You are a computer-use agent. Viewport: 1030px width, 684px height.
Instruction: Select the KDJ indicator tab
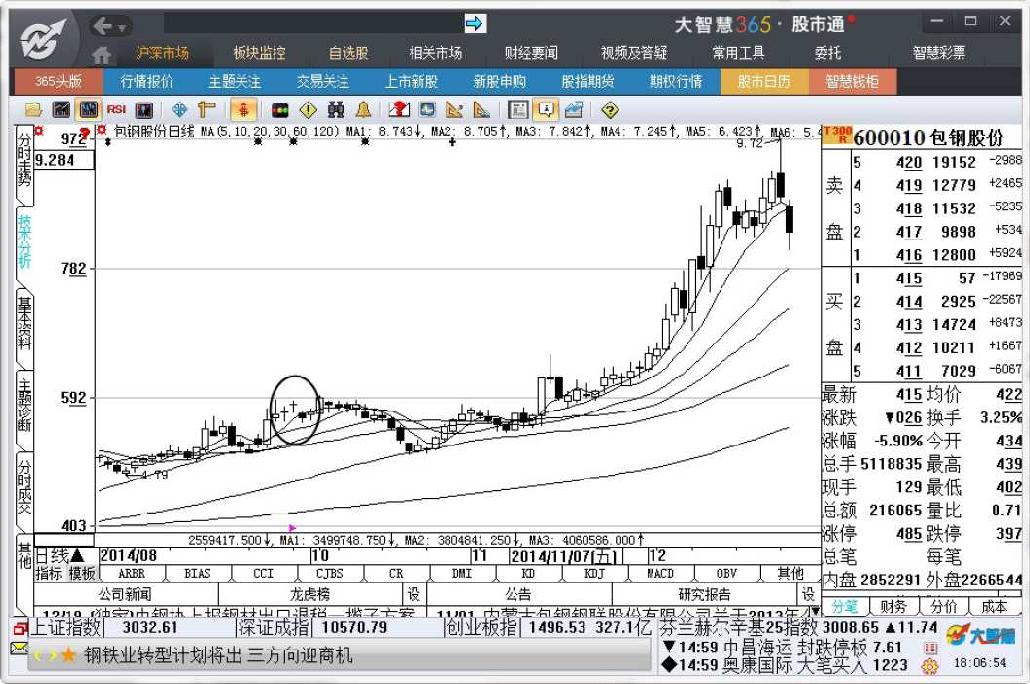click(x=594, y=574)
